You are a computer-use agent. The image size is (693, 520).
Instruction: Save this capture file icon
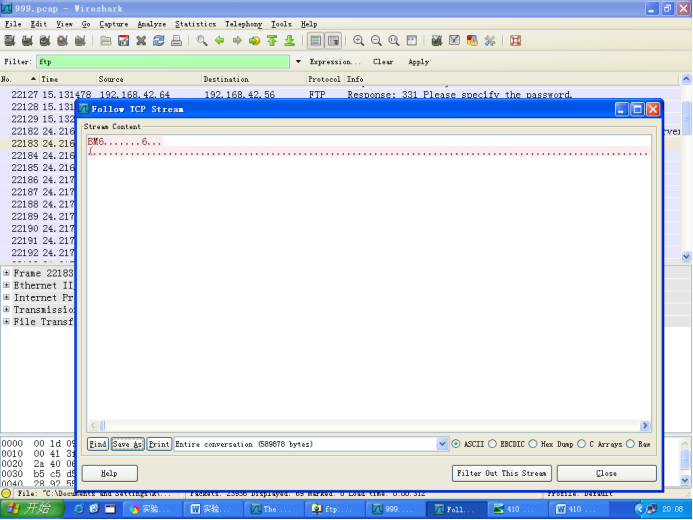(x=123, y=41)
